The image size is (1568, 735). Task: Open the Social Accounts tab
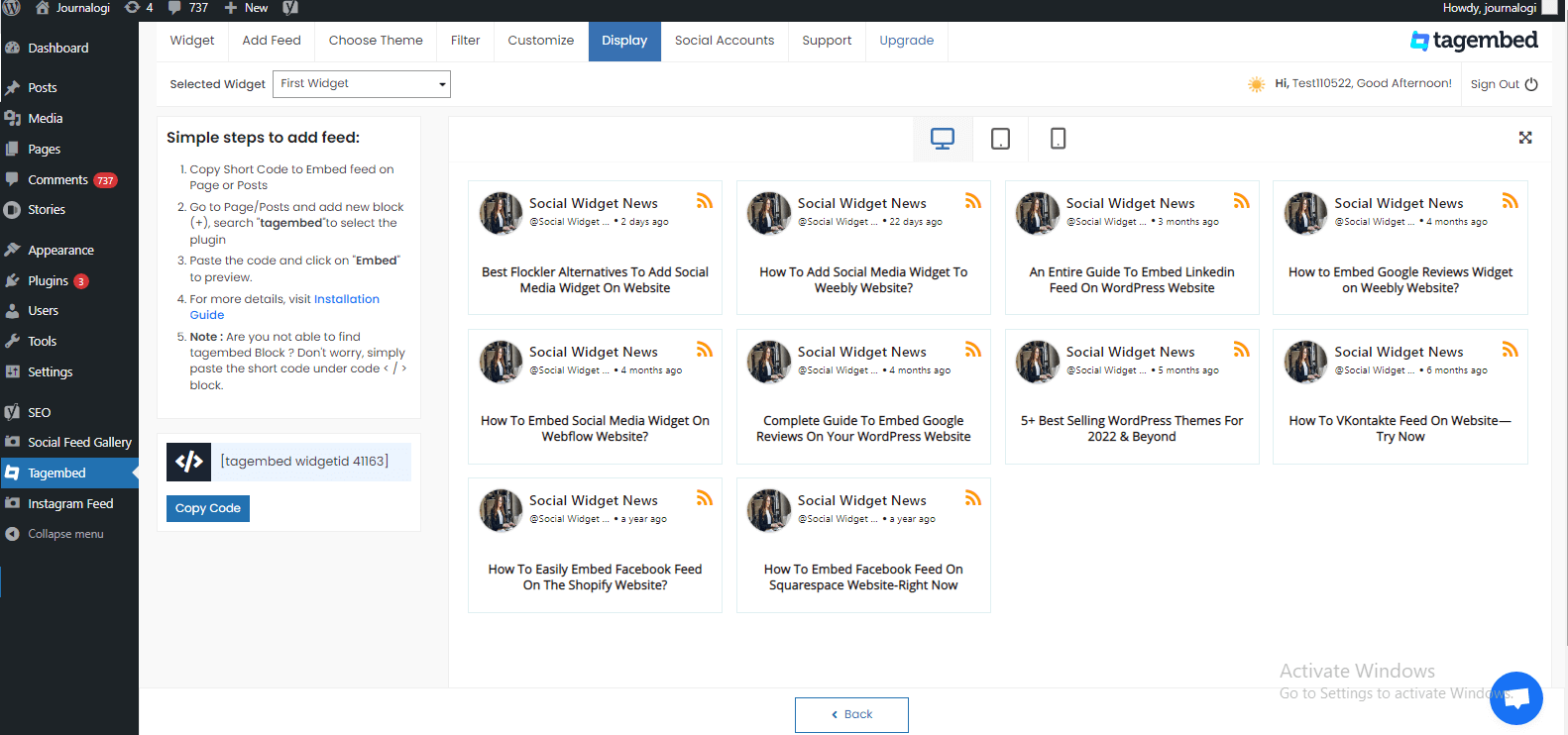pos(725,41)
